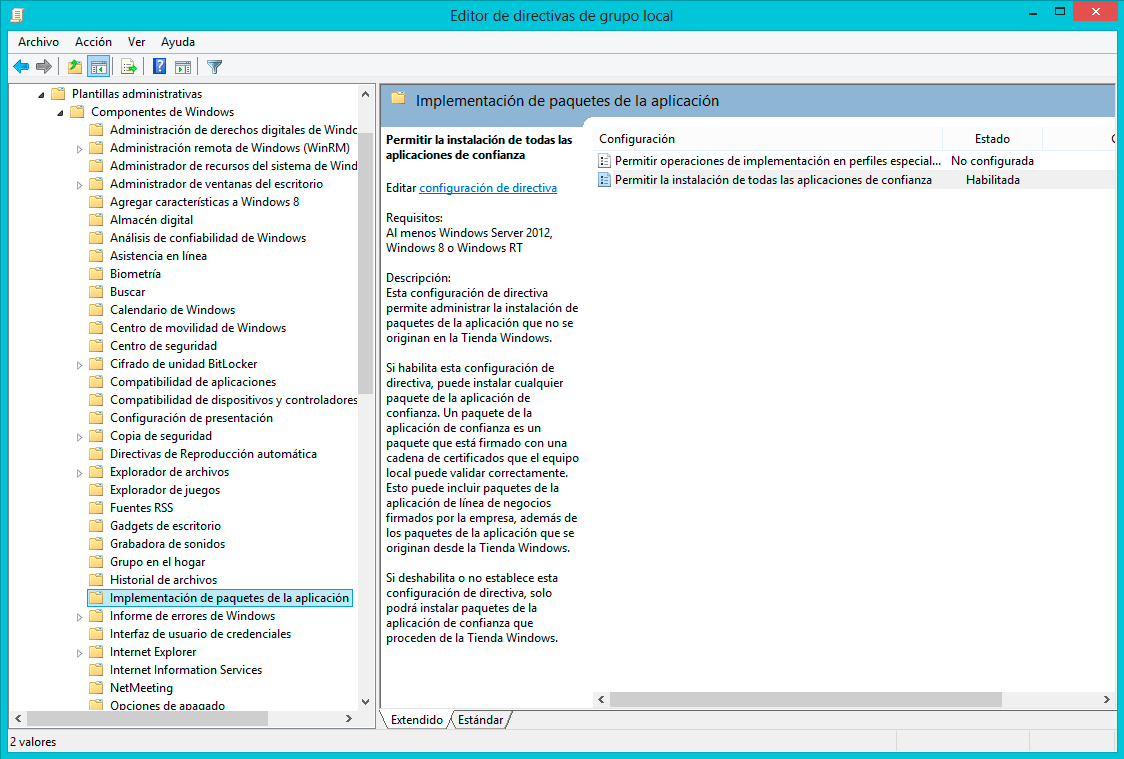Select Asistencia en línea folder

tap(158, 256)
